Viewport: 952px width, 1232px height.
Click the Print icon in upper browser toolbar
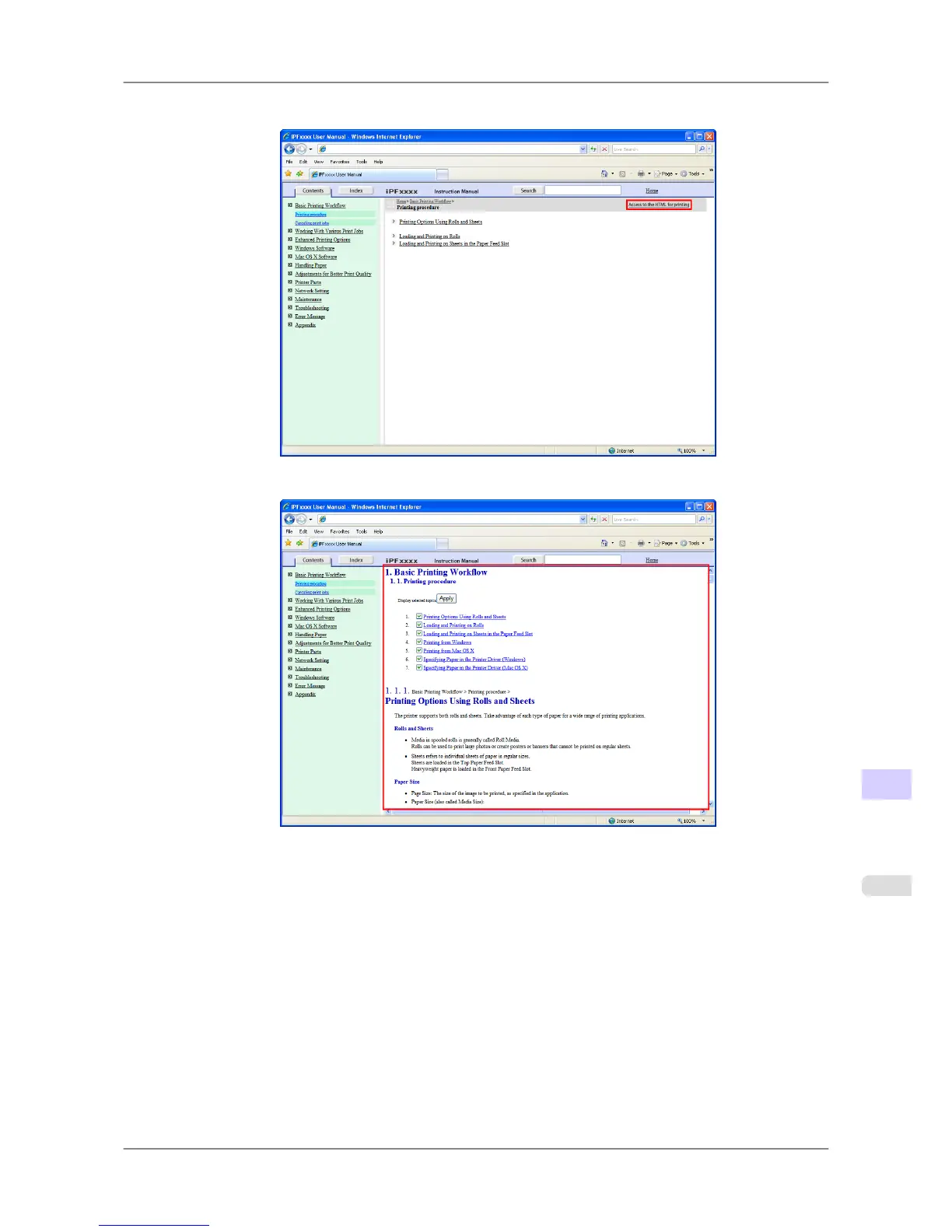(641, 174)
